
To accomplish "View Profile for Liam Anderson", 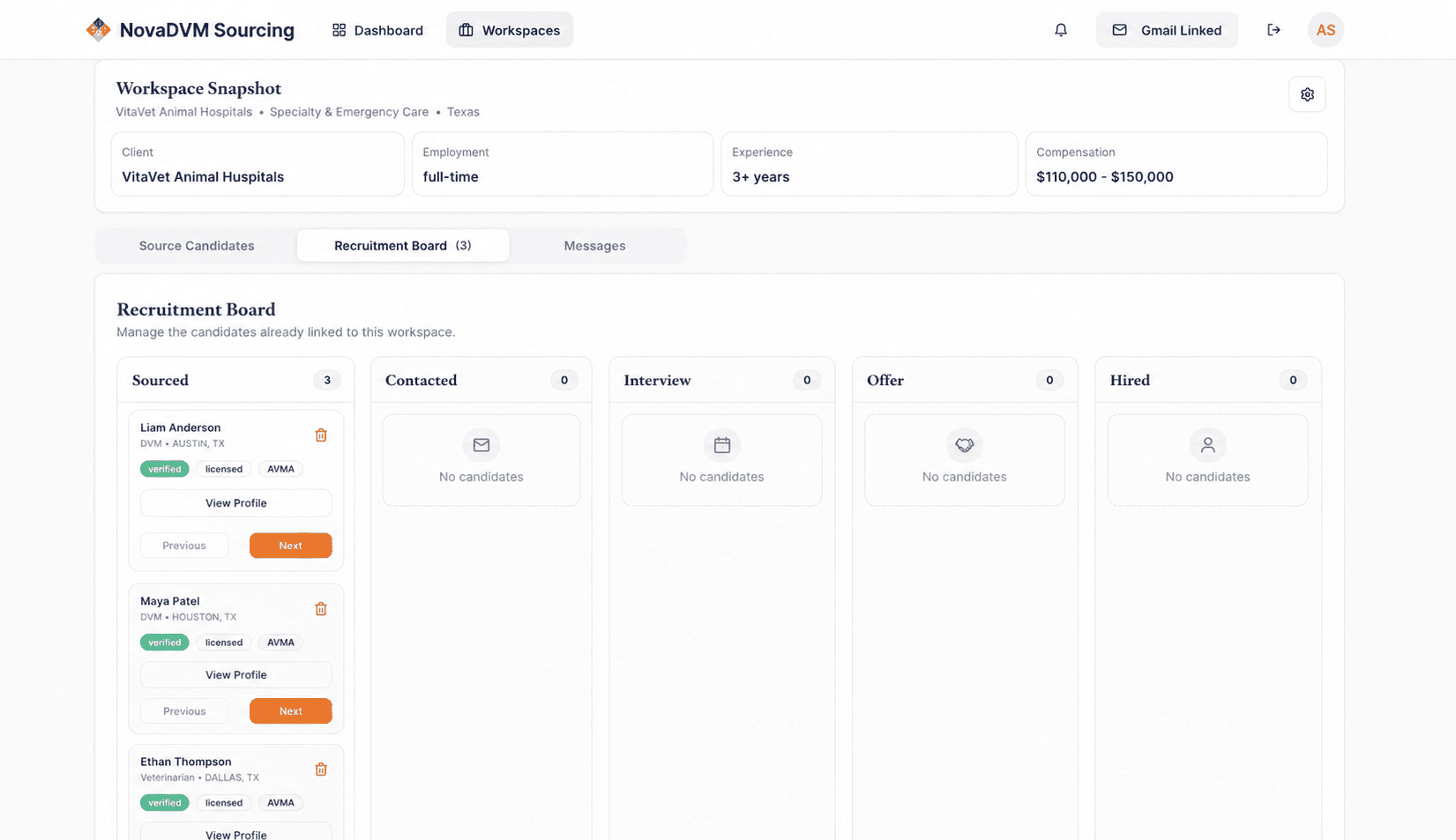I will click(236, 502).
